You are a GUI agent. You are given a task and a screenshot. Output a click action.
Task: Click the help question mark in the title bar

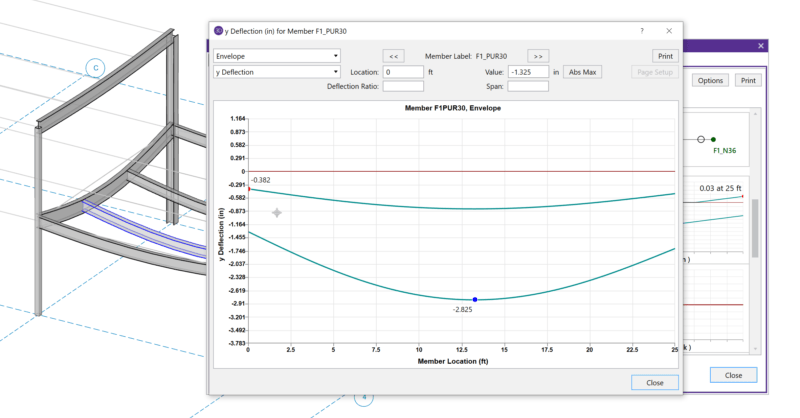pyautogui.click(x=642, y=31)
